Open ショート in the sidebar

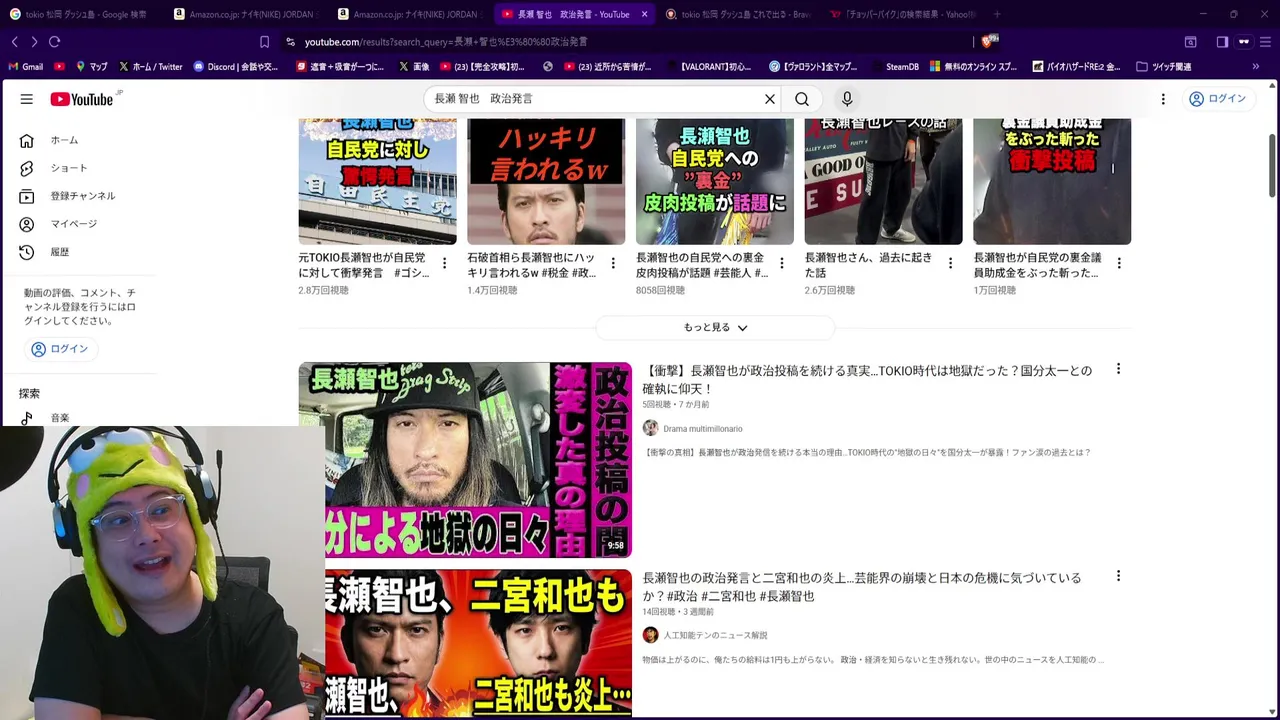[x=68, y=168]
